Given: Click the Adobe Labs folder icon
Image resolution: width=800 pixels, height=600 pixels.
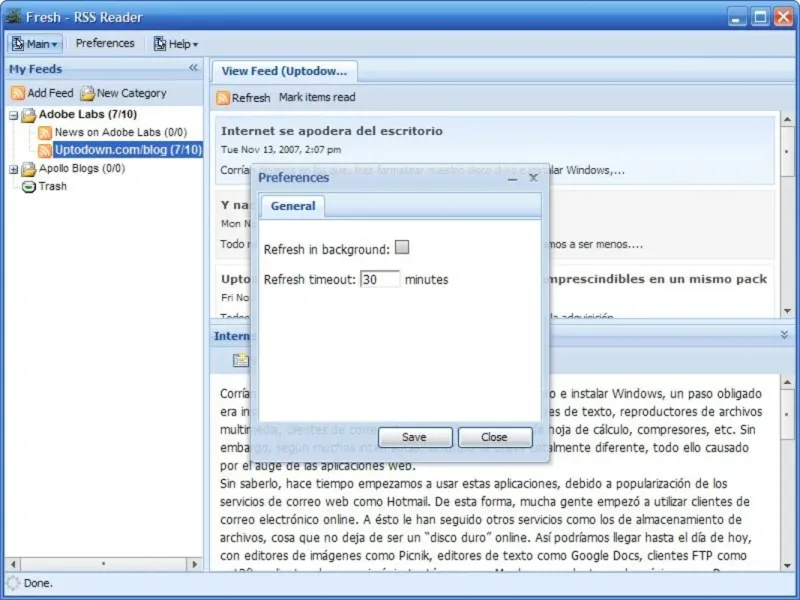Looking at the screenshot, I should [29, 115].
